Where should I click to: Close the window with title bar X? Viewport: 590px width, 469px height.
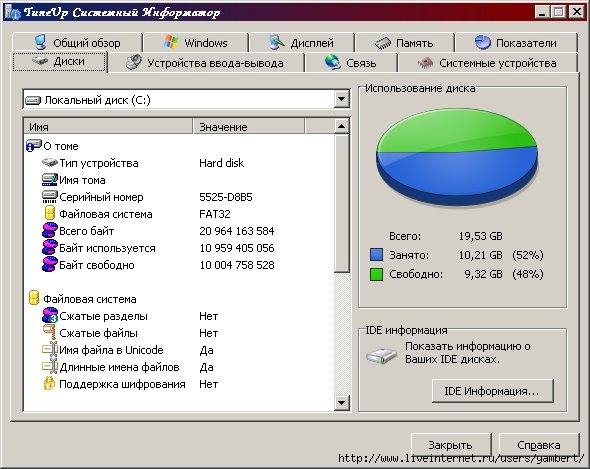pyautogui.click(x=576, y=12)
